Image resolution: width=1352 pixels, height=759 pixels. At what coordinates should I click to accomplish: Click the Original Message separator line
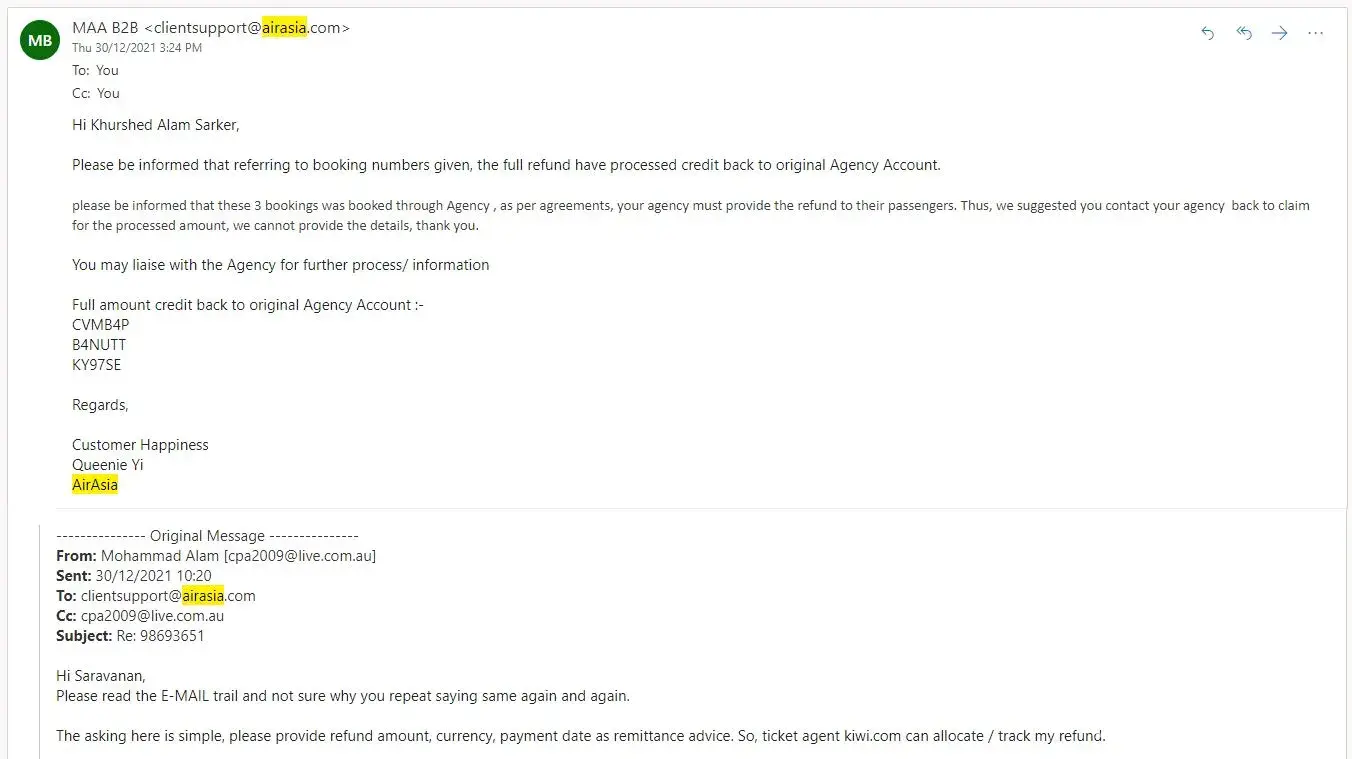[207, 536]
